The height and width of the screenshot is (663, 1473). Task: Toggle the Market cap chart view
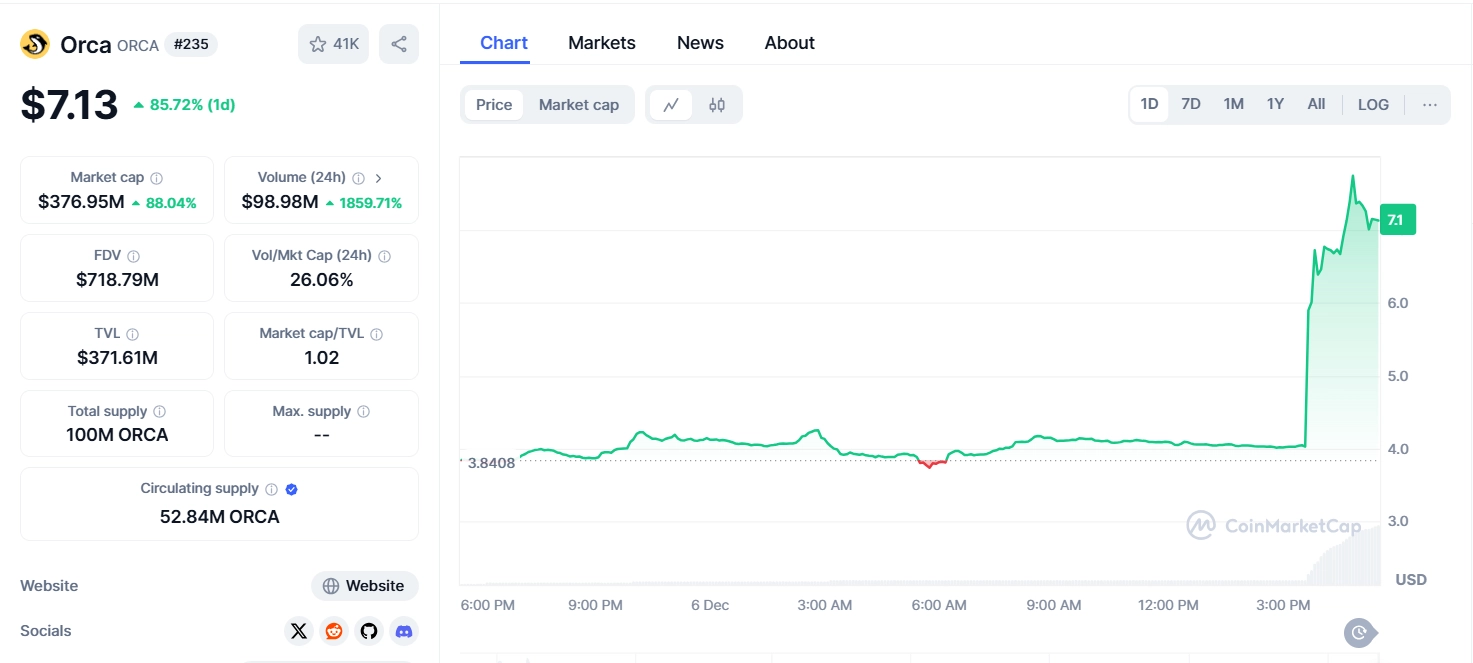pos(579,104)
